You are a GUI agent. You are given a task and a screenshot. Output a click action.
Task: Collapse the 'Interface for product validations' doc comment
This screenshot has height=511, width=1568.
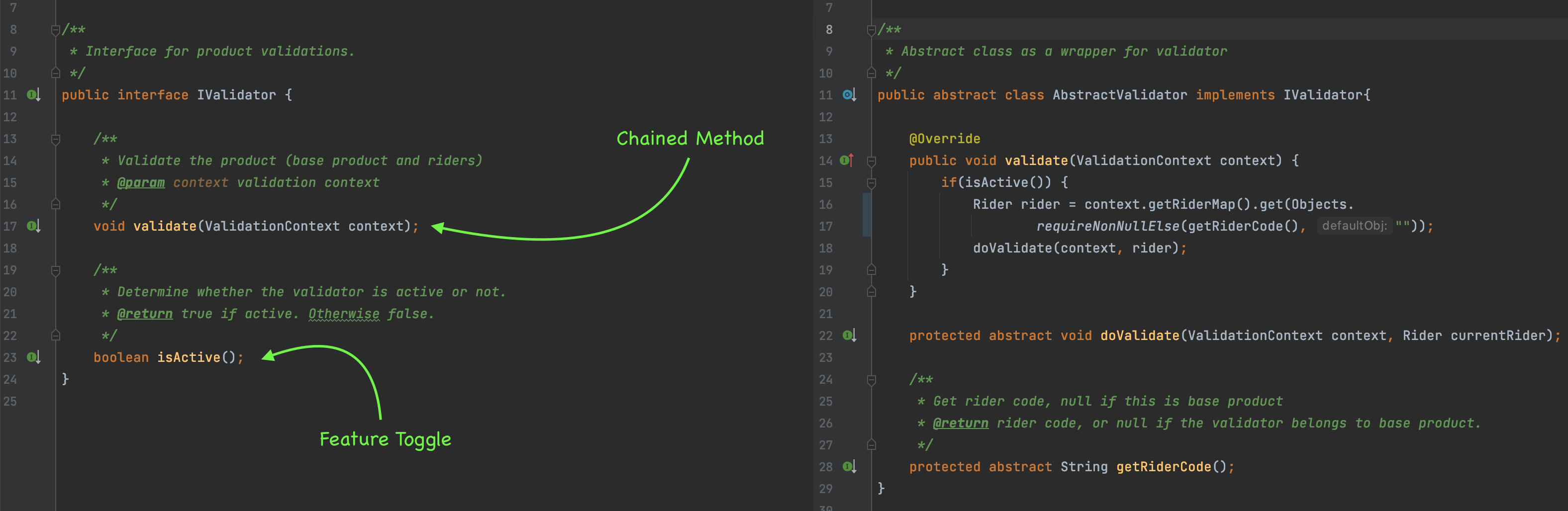coord(55,30)
